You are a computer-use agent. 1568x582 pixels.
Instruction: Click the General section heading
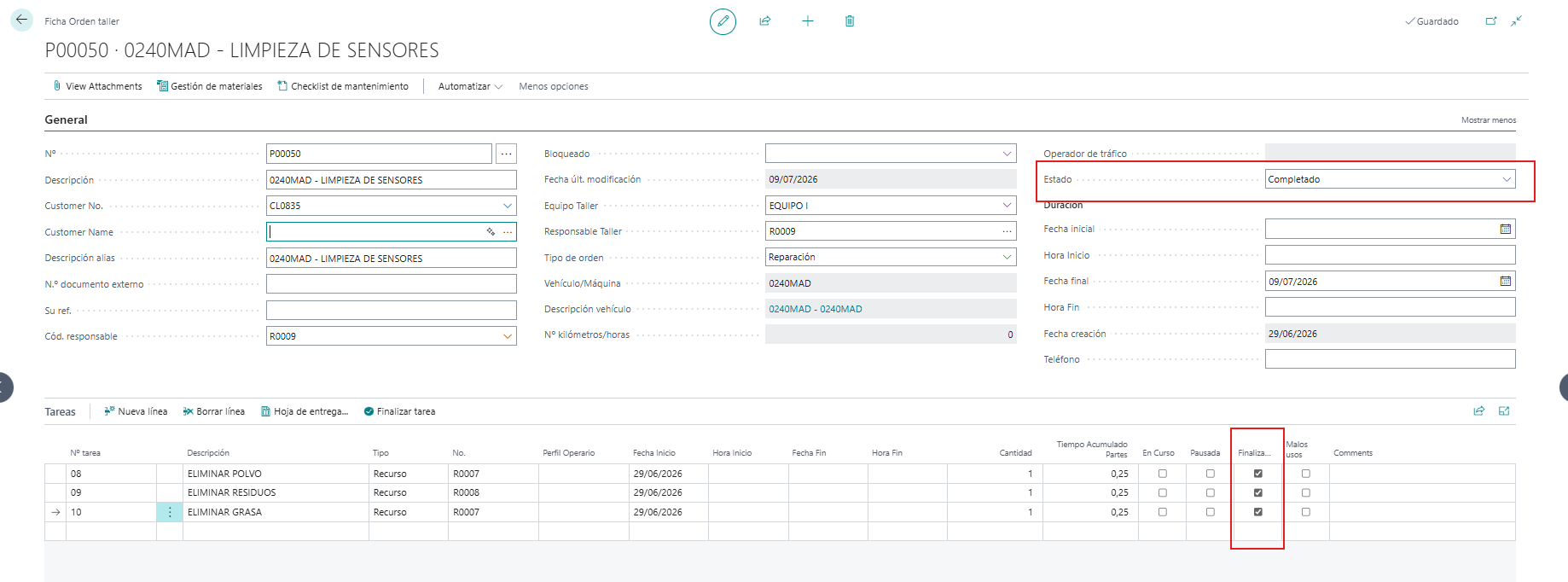pyautogui.click(x=66, y=119)
